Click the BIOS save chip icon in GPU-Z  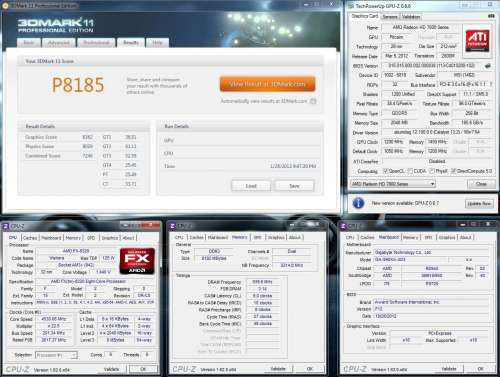coord(488,66)
